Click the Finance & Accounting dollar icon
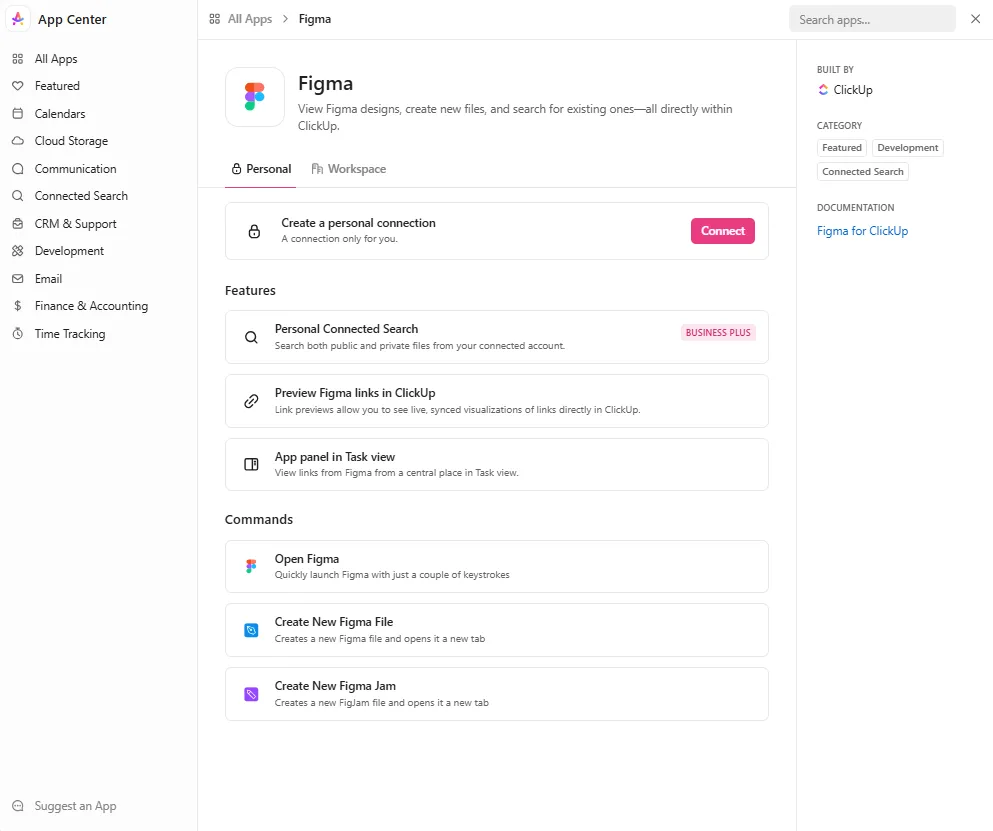The width and height of the screenshot is (993, 831). click(18, 306)
